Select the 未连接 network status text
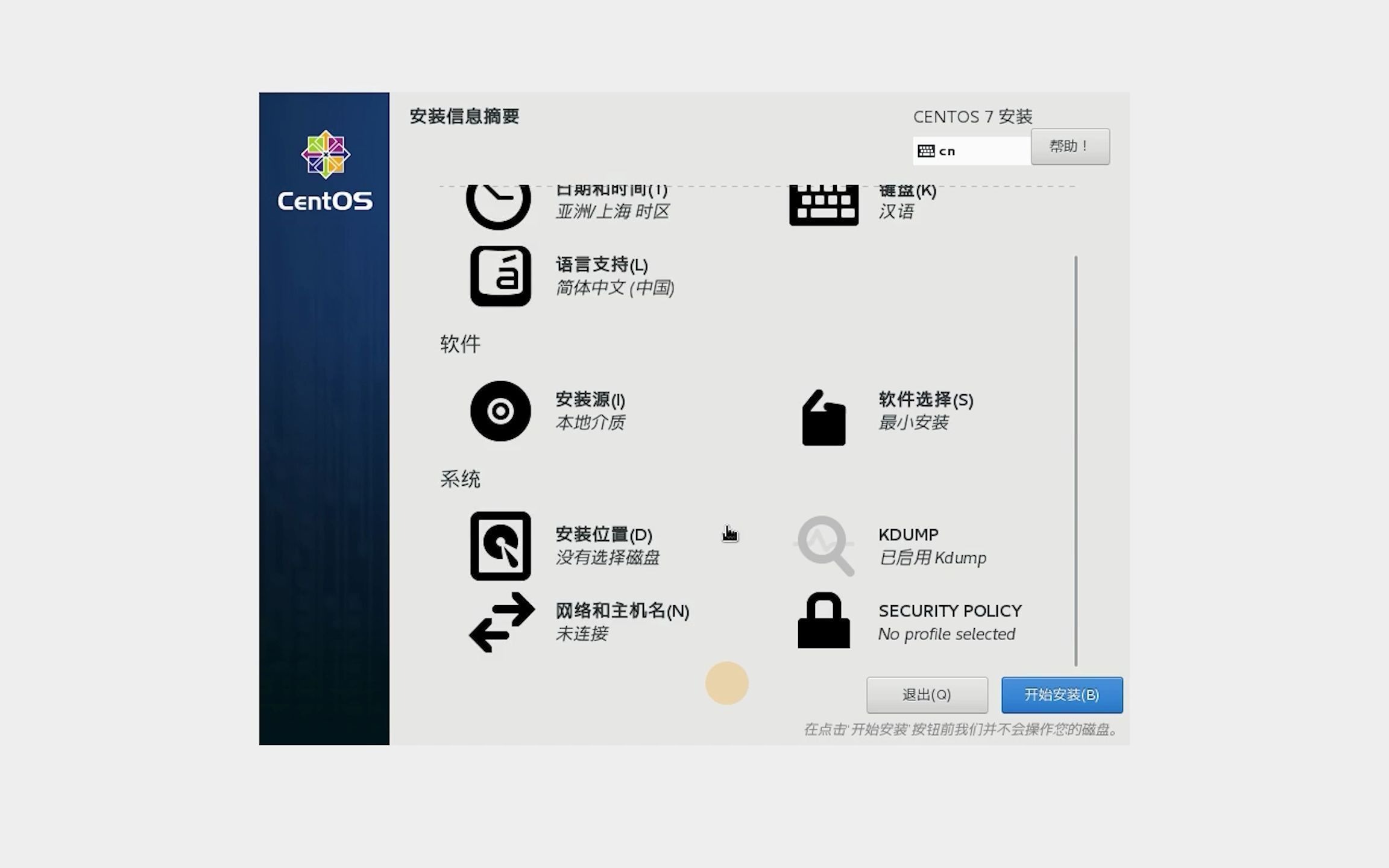This screenshot has width=1389, height=868. (x=582, y=634)
